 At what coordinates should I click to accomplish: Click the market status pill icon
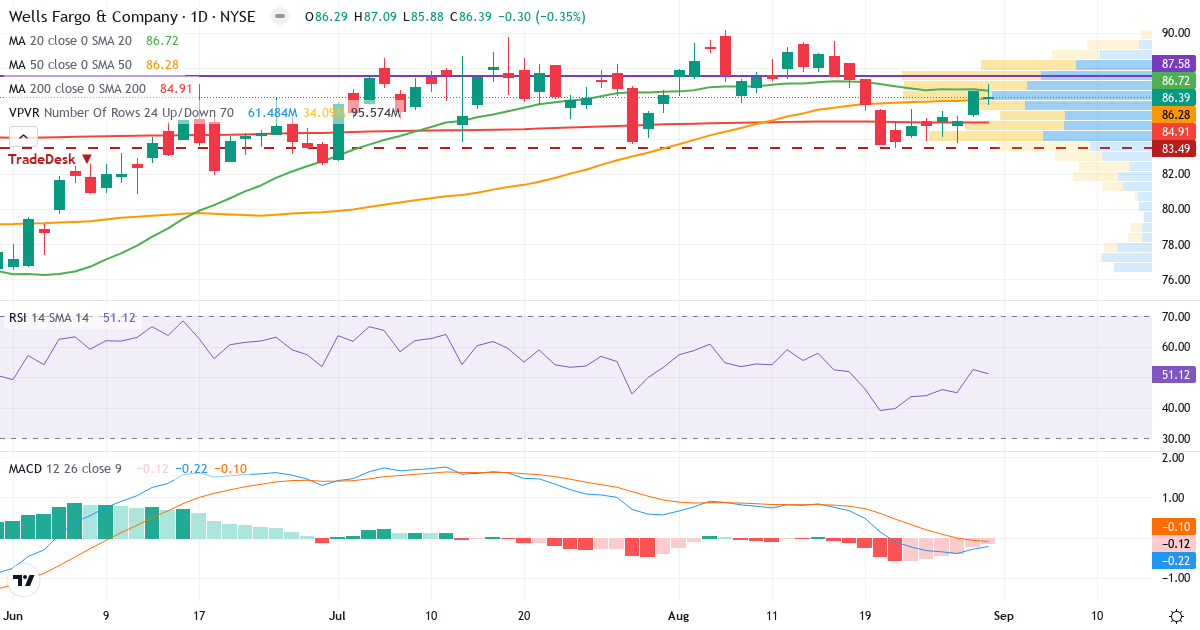tap(280, 17)
